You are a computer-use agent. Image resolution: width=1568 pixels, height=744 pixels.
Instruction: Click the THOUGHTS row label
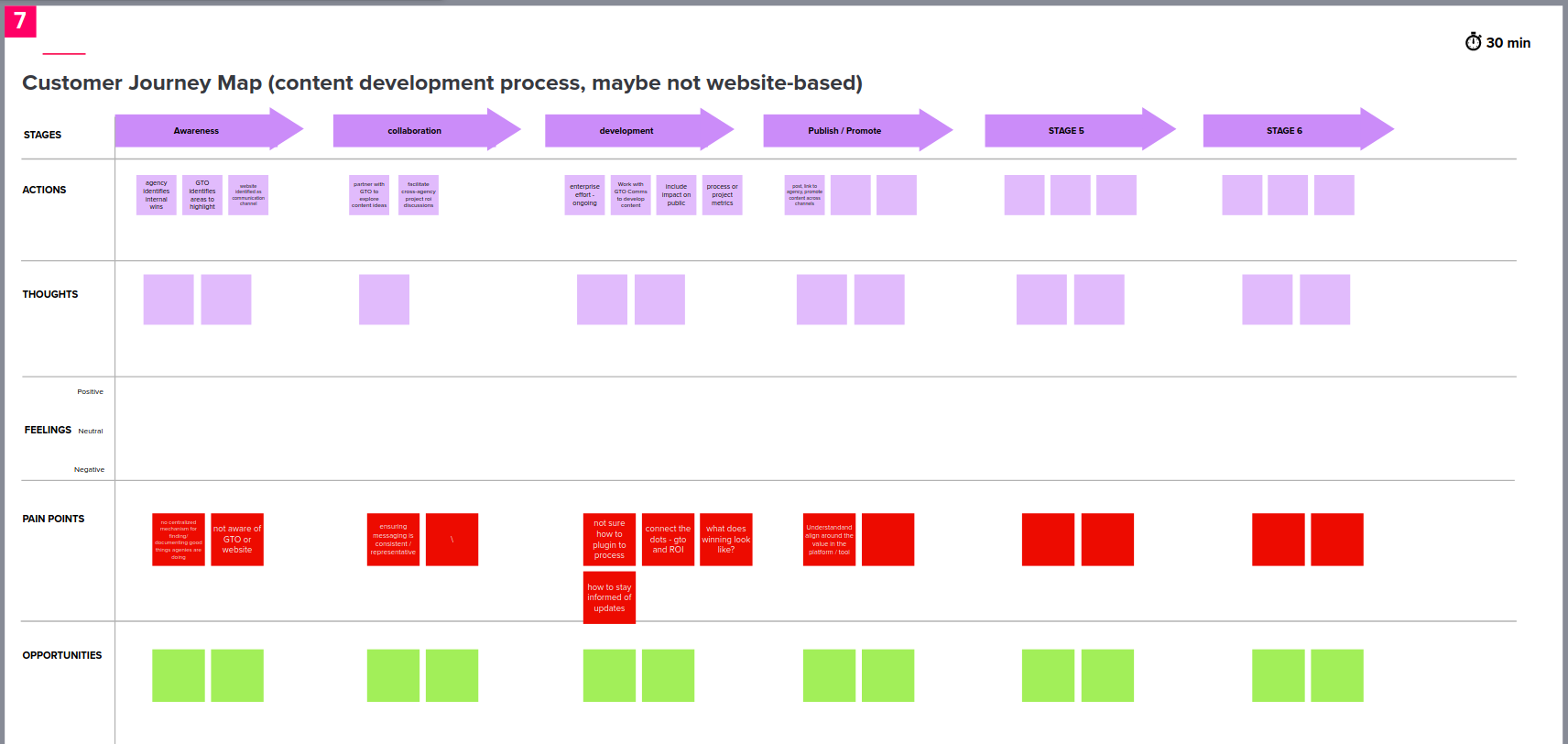50,294
